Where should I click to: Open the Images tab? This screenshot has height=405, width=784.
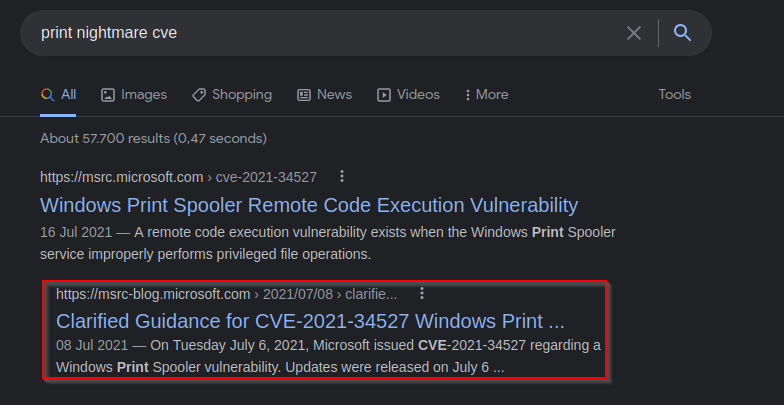click(134, 94)
